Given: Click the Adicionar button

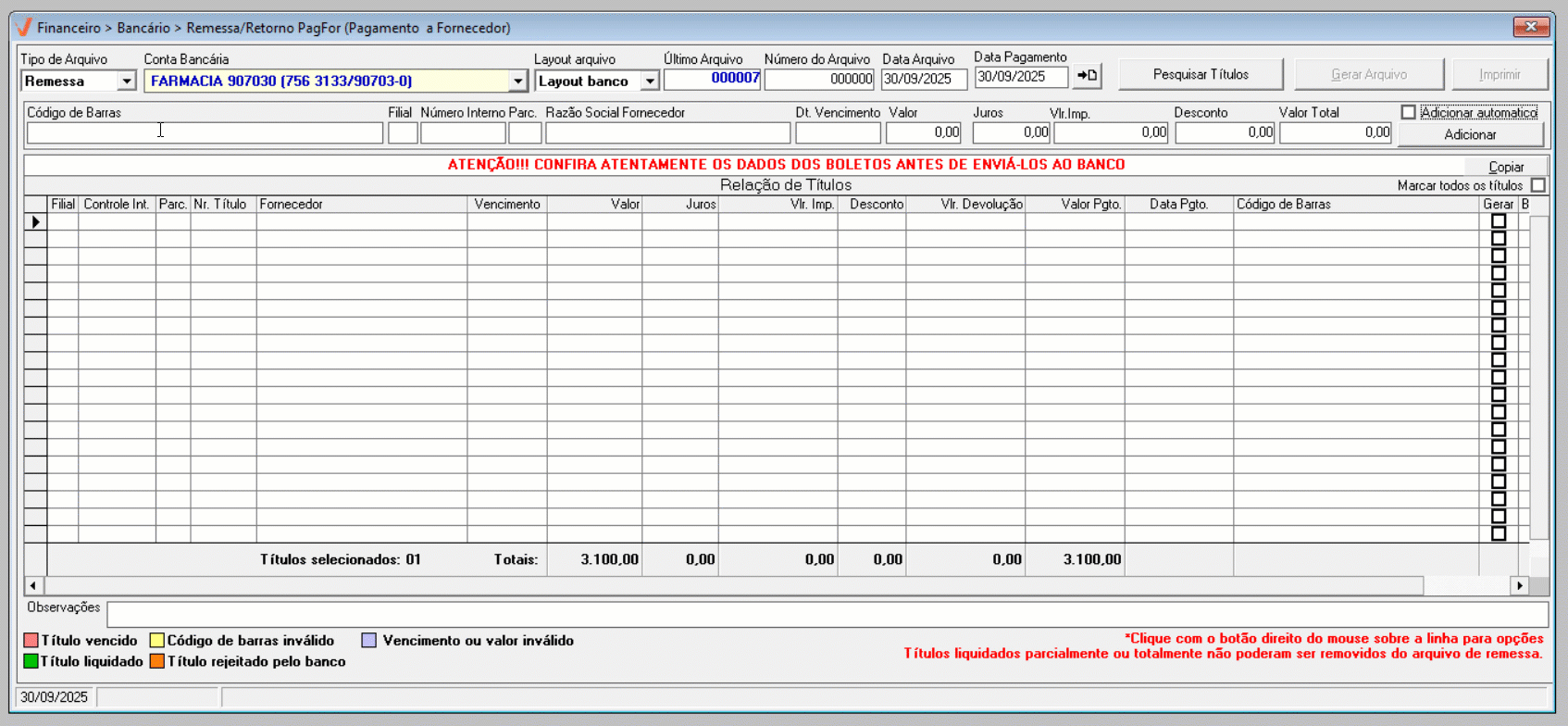Looking at the screenshot, I should tap(1470, 134).
